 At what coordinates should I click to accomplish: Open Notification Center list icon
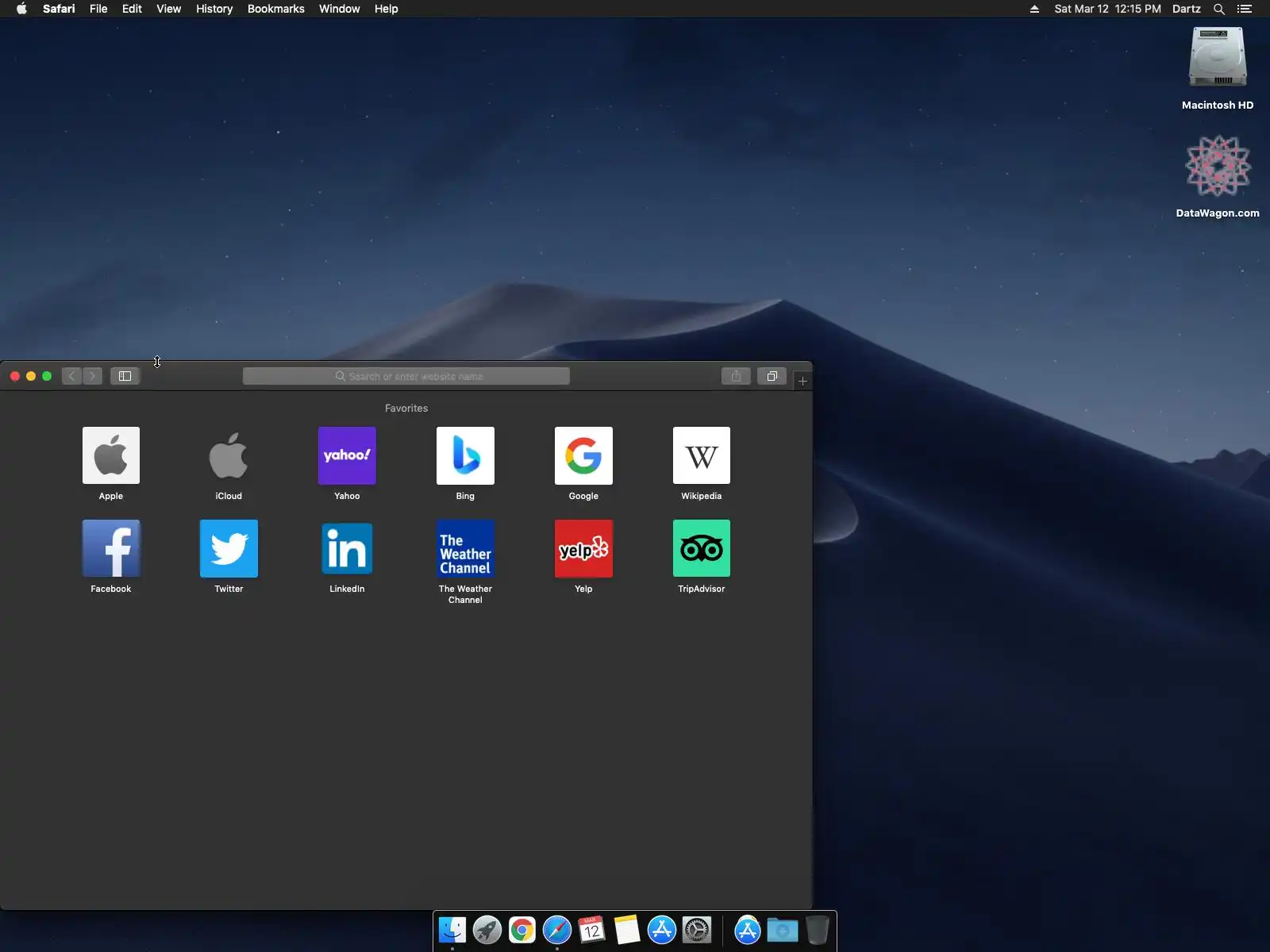tap(1245, 9)
